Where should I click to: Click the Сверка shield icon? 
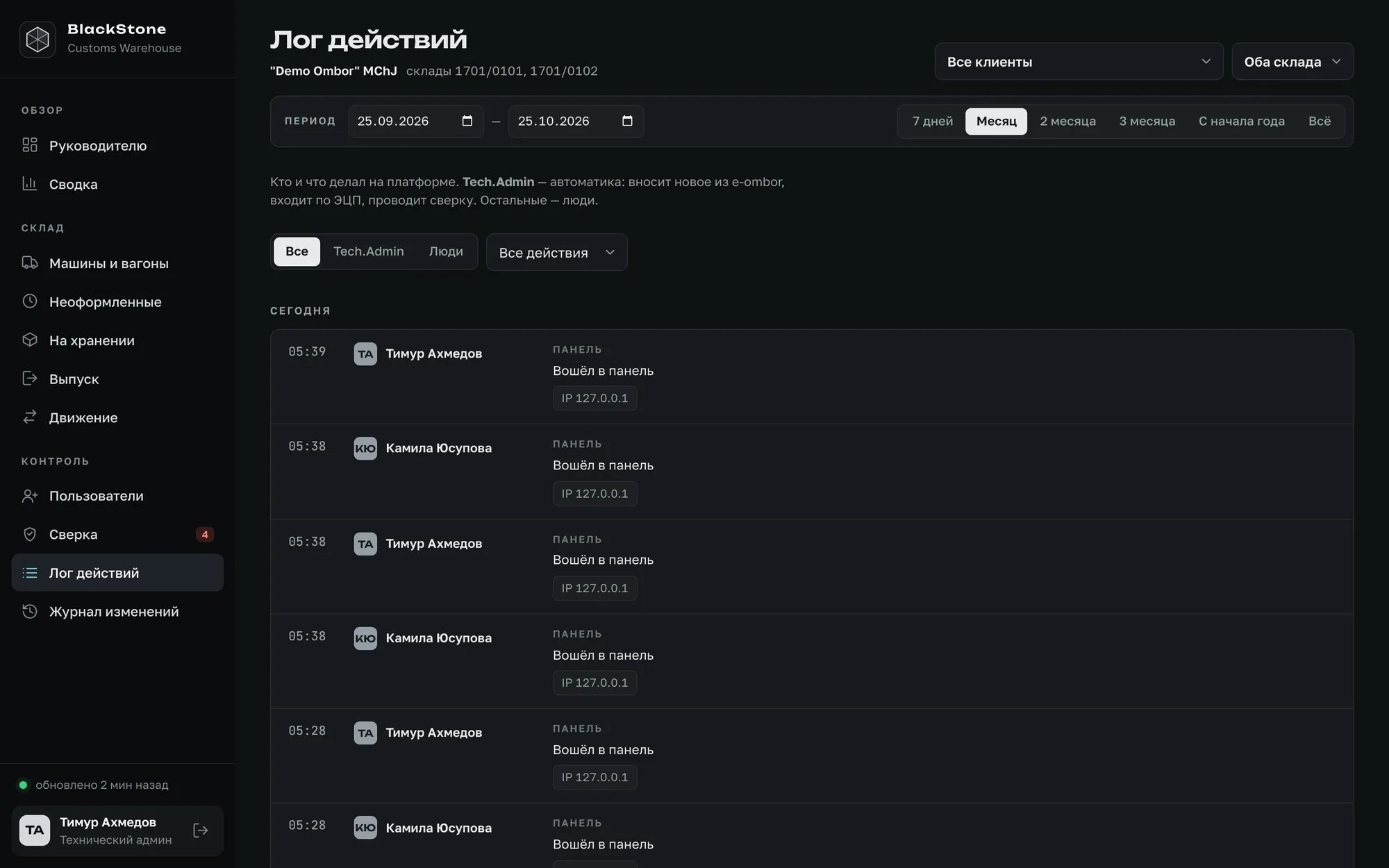[x=29, y=534]
